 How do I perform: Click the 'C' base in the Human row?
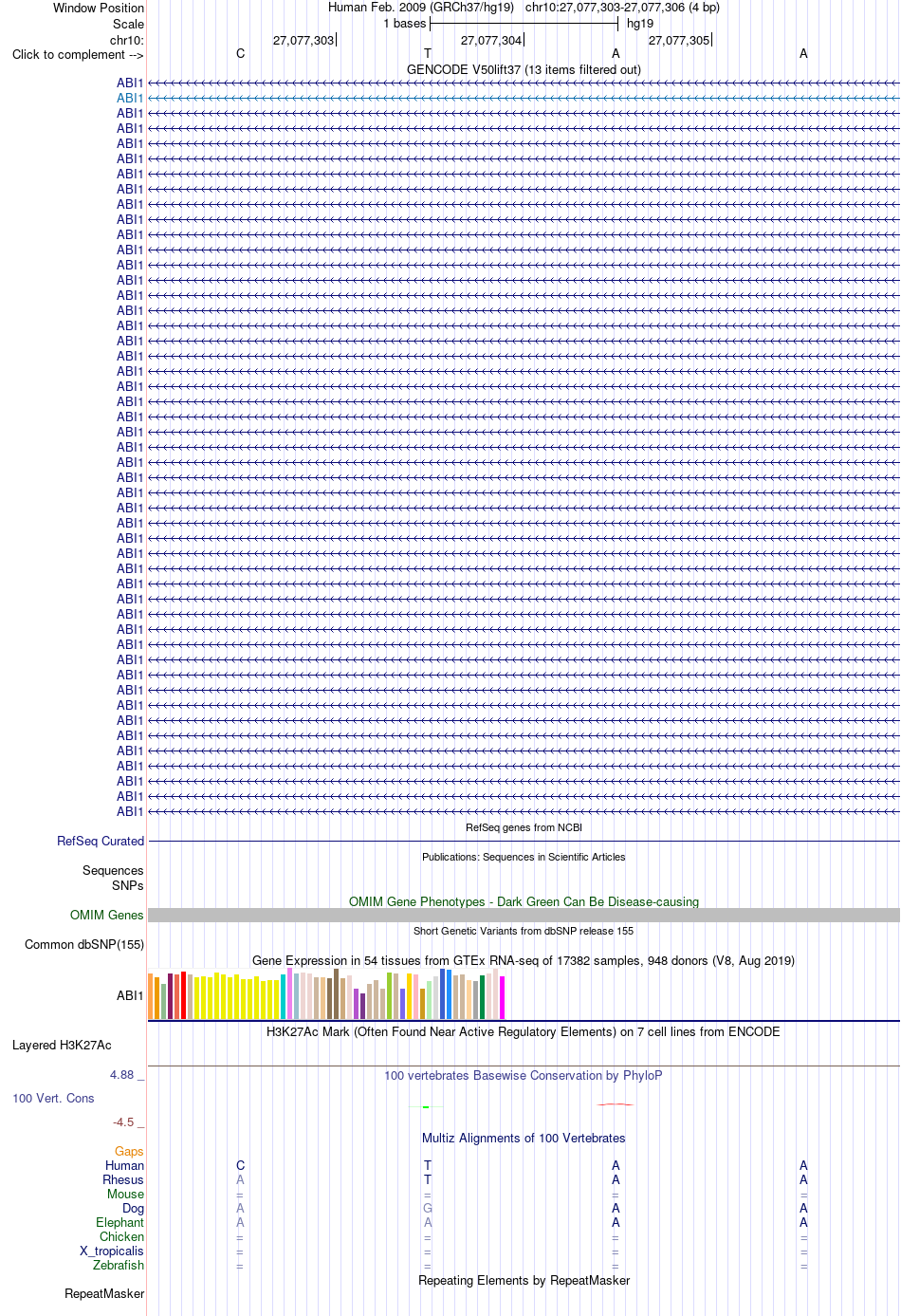[240, 1165]
